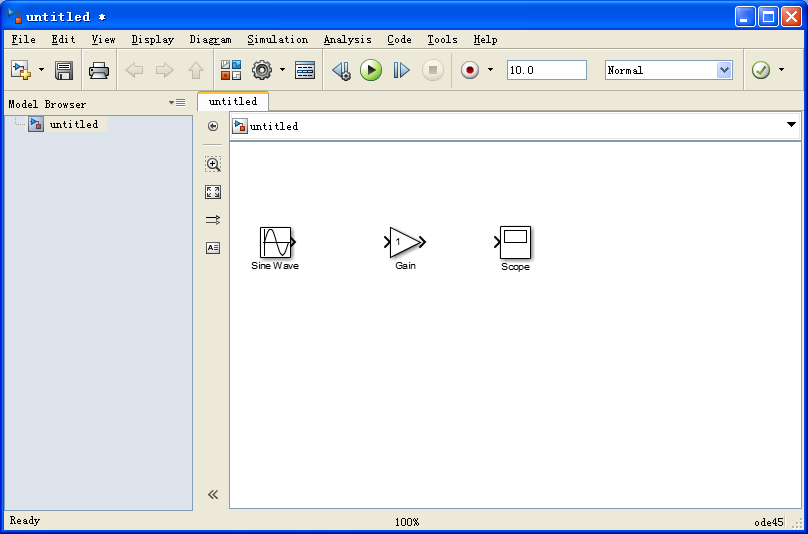The width and height of the screenshot is (808, 534).
Task: Open the View menu
Action: click(103, 40)
